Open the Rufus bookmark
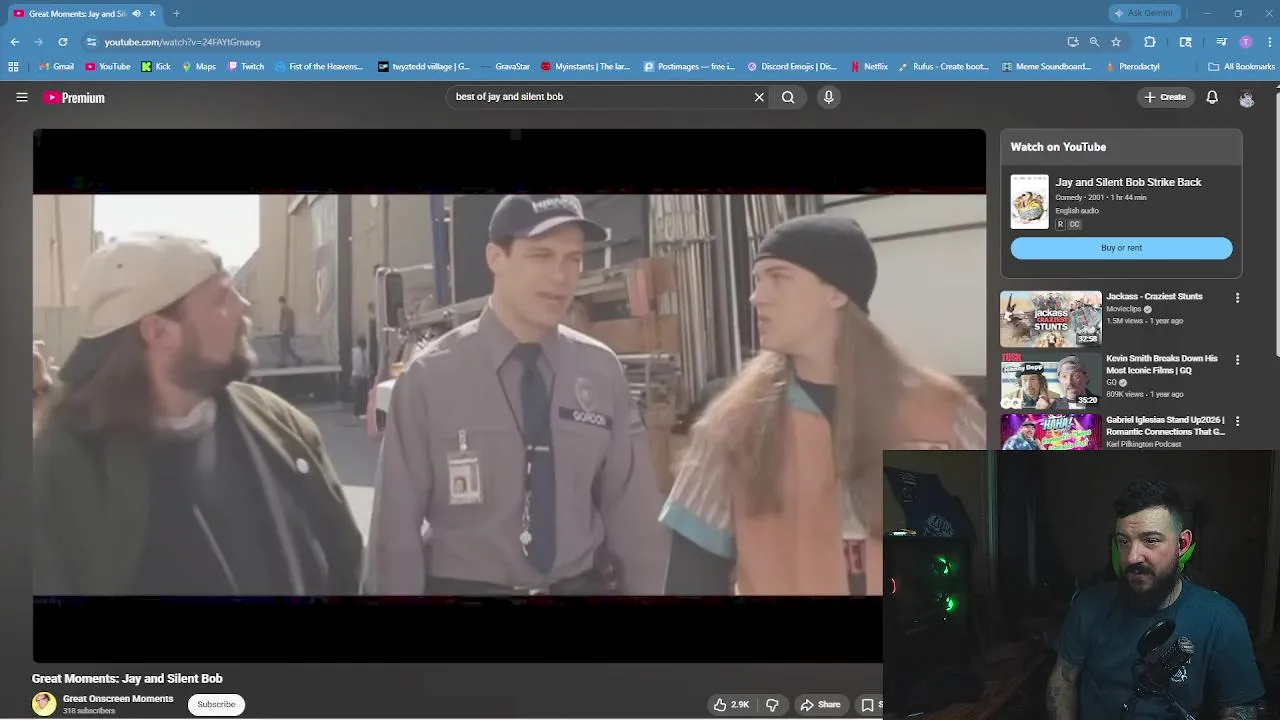 coord(943,67)
